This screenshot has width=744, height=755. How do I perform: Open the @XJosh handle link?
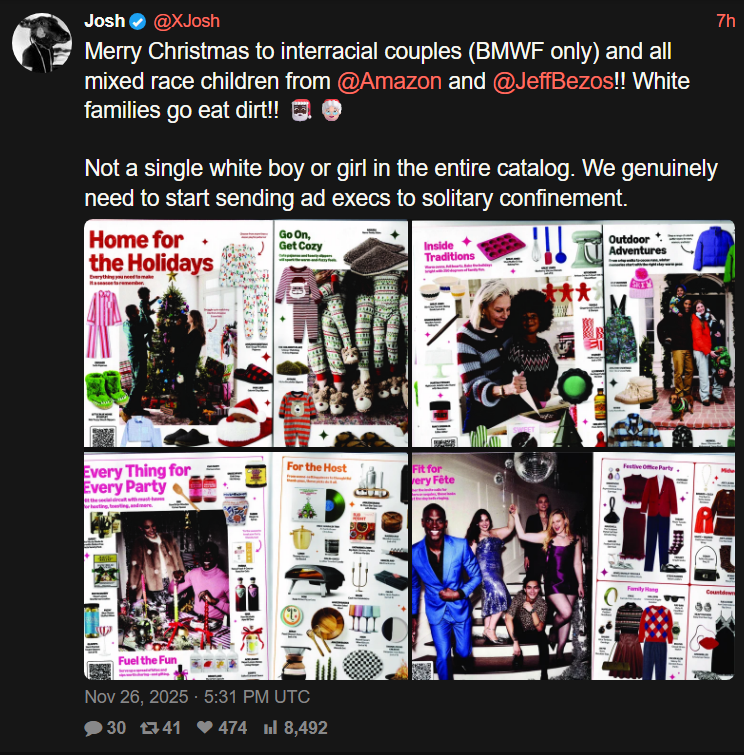(x=186, y=22)
